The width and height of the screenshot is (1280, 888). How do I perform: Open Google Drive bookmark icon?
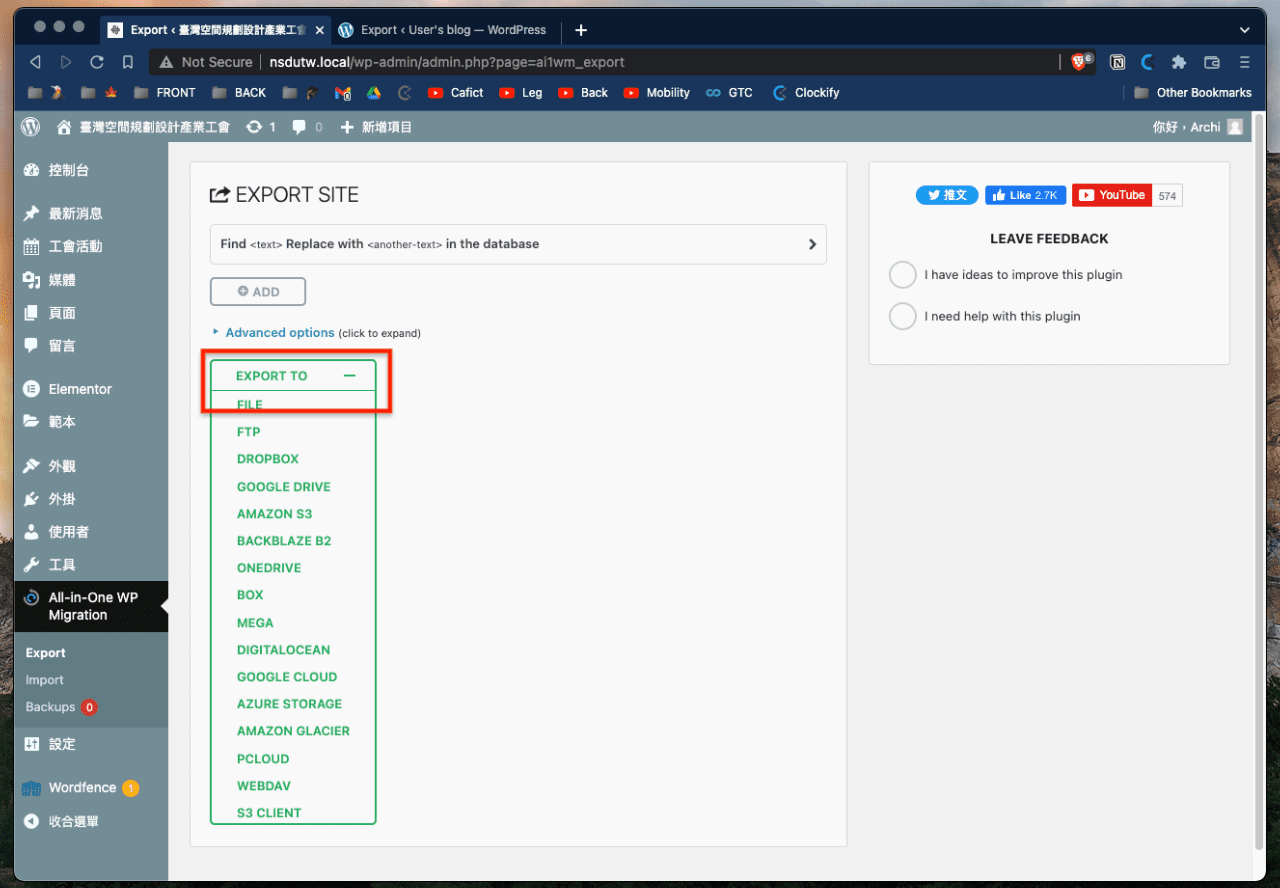point(373,93)
